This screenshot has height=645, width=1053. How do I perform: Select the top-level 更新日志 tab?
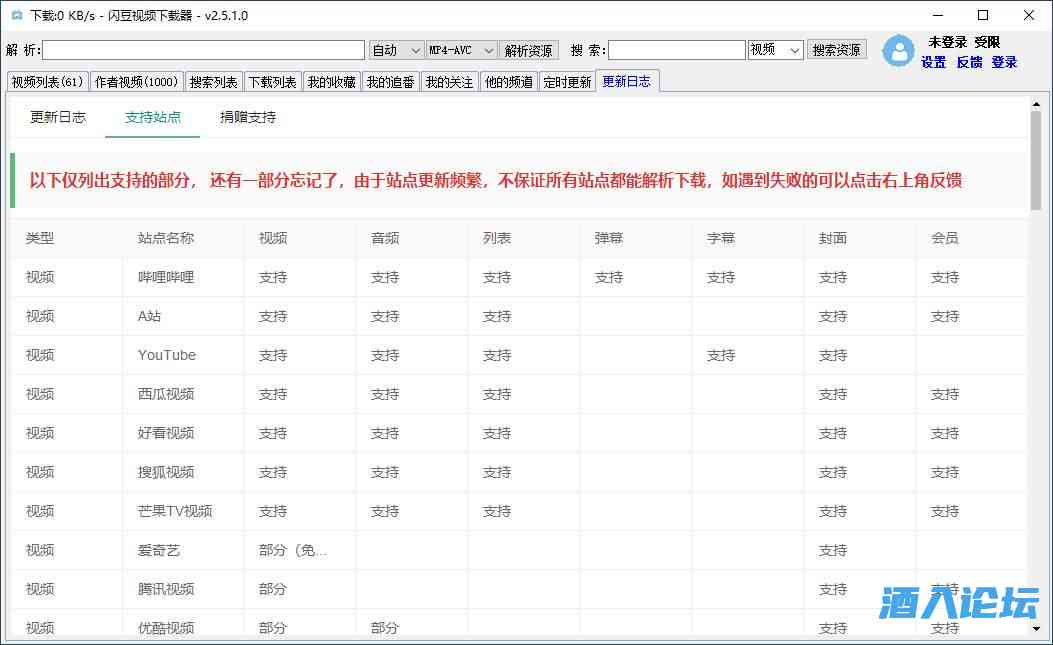[x=627, y=81]
